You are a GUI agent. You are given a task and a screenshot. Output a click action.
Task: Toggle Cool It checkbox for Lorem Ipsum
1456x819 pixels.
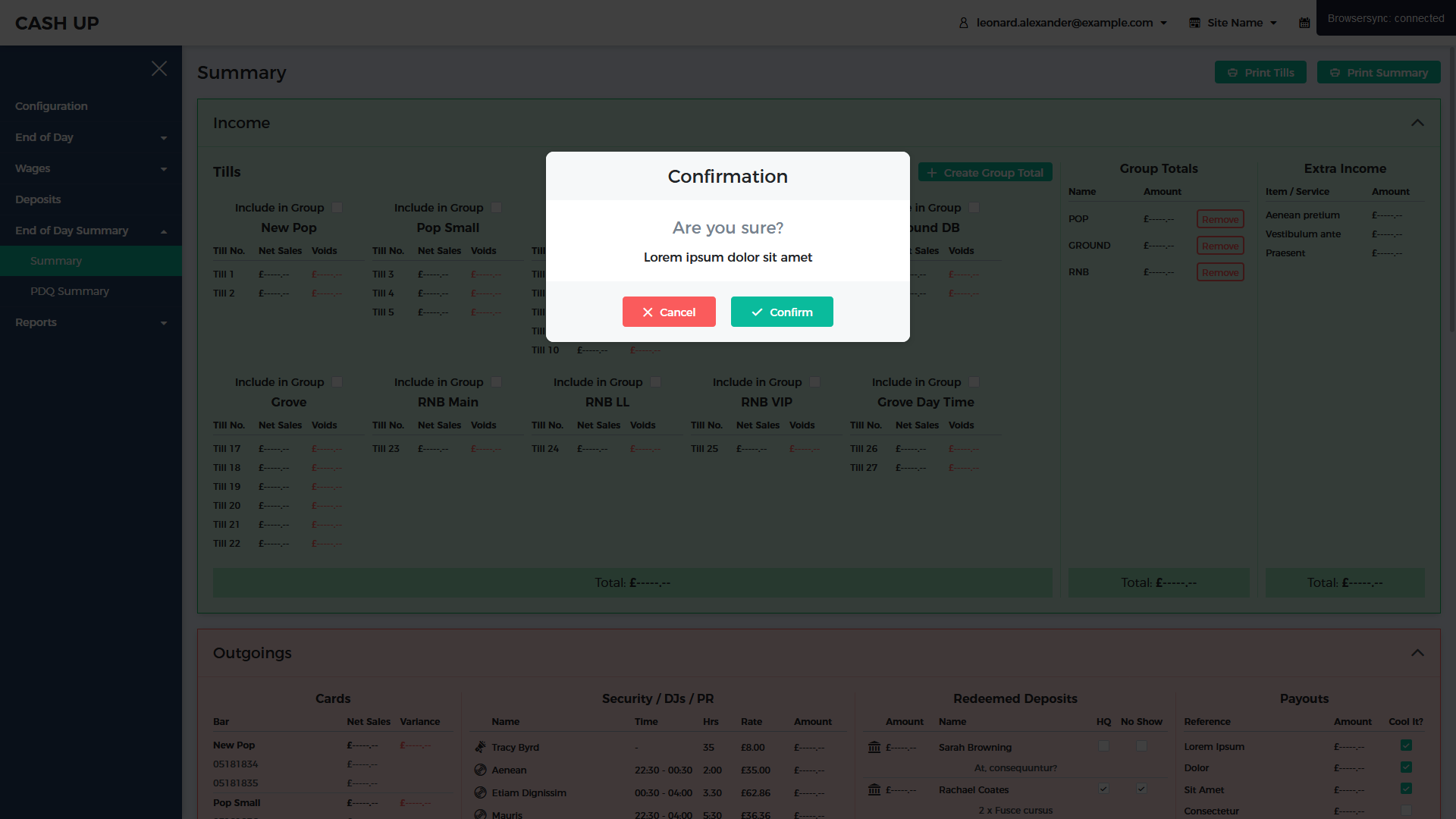tap(1406, 745)
